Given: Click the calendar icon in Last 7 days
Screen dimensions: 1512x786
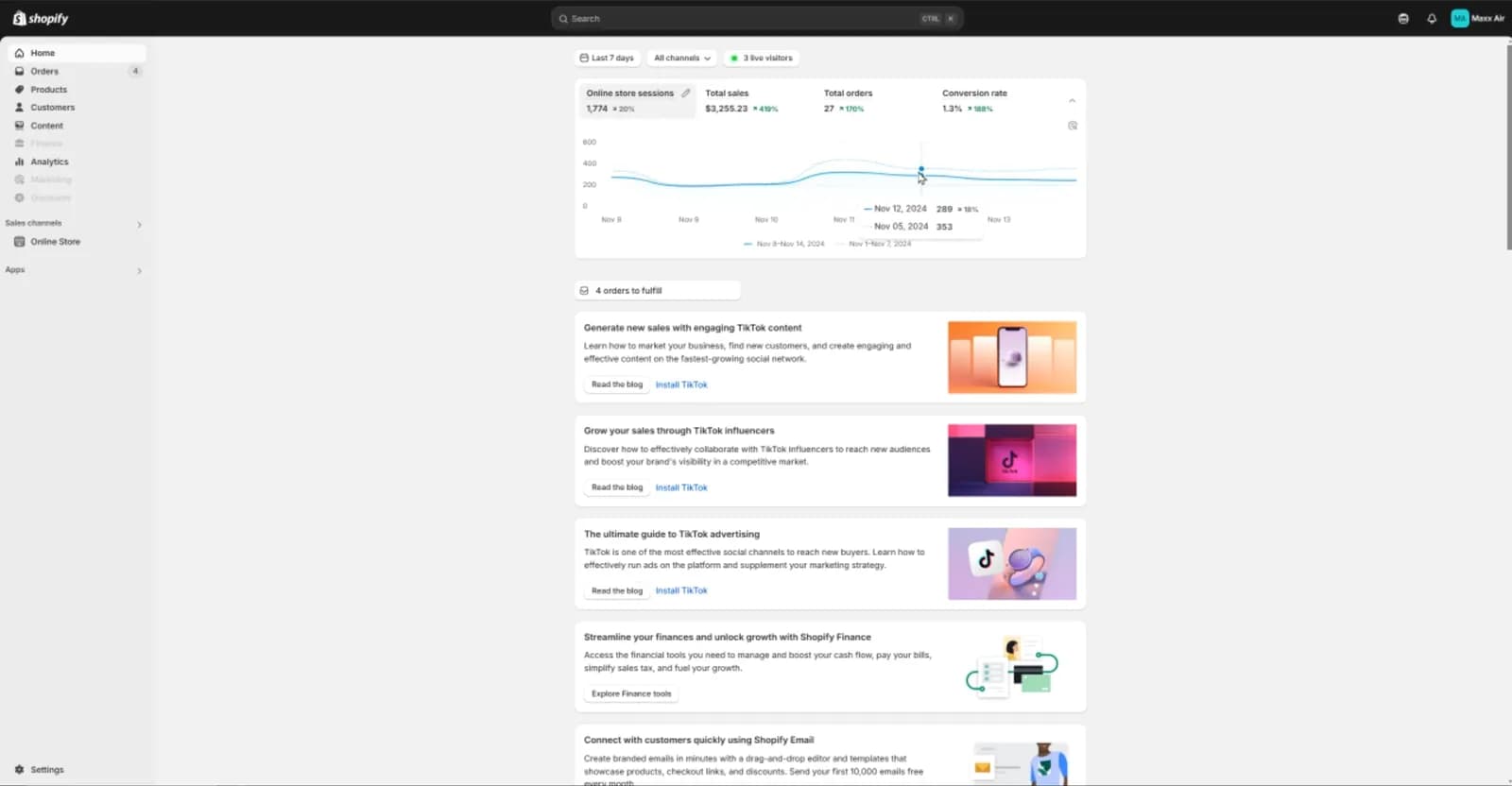Looking at the screenshot, I should click(x=584, y=58).
